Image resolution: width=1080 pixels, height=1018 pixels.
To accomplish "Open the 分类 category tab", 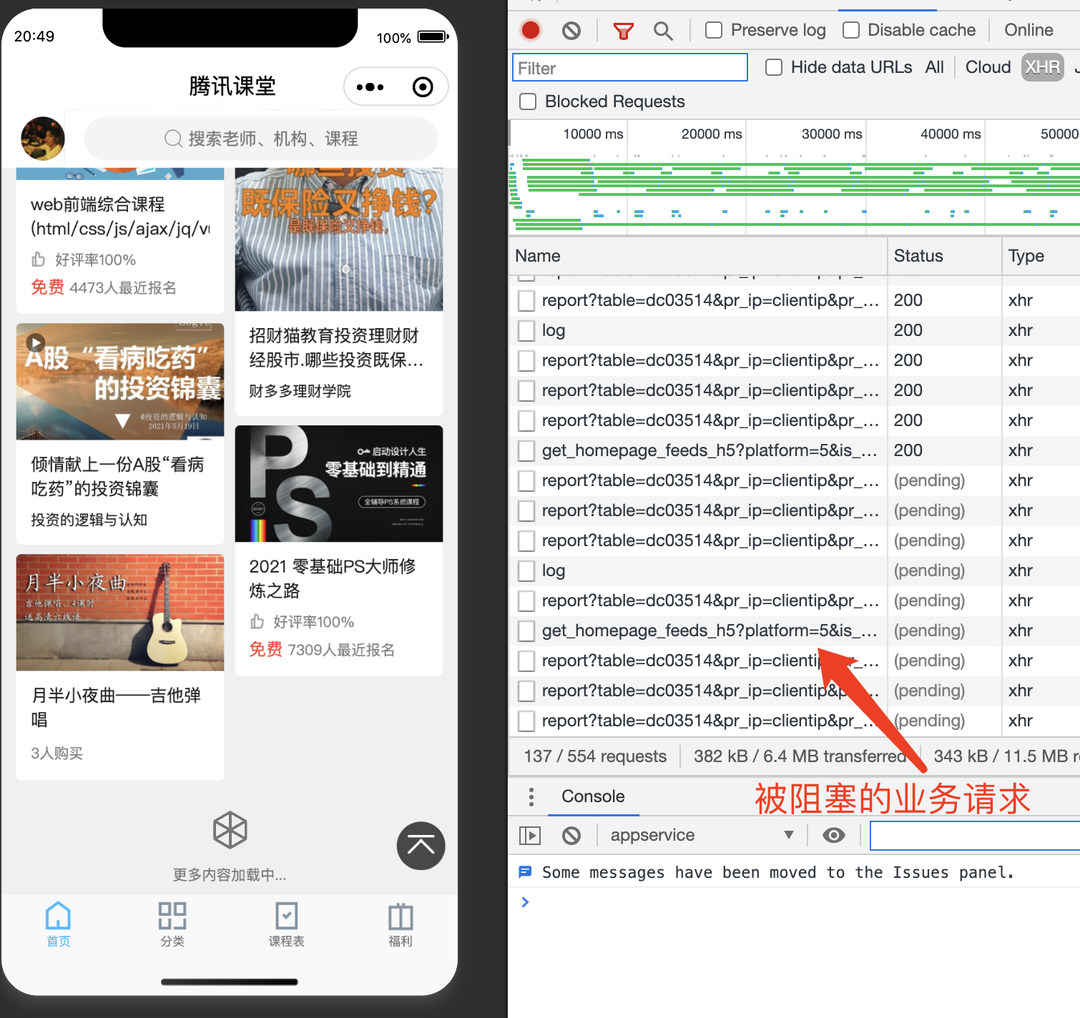I will point(172,924).
